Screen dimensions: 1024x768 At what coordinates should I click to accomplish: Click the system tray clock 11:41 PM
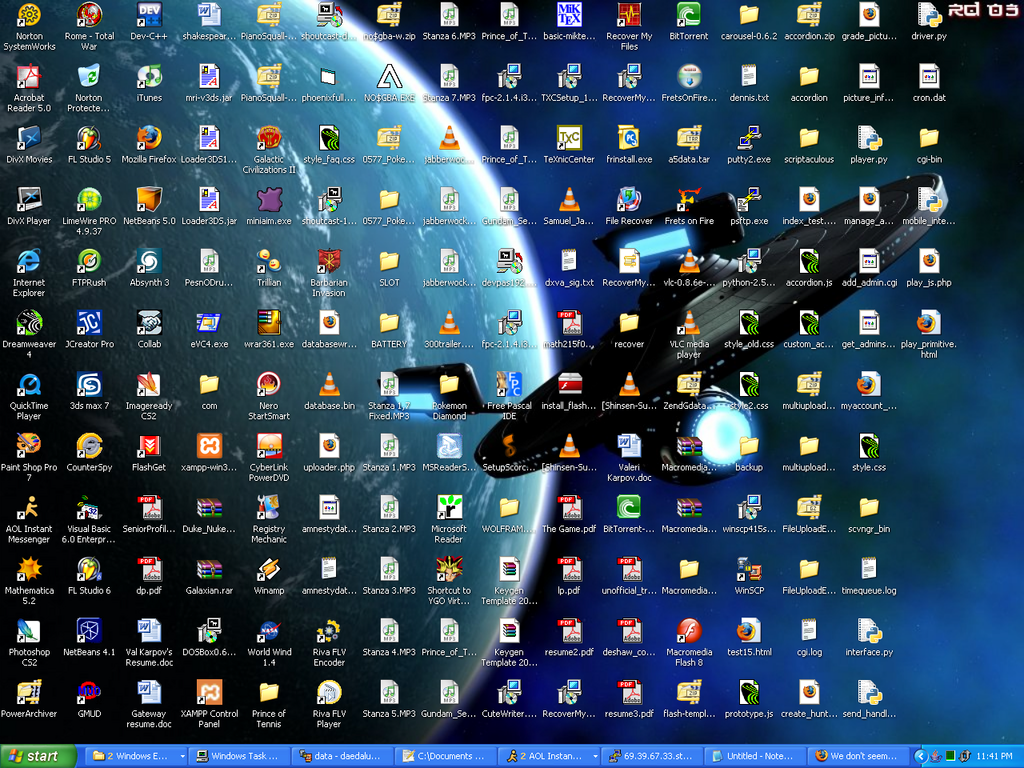tap(994, 756)
